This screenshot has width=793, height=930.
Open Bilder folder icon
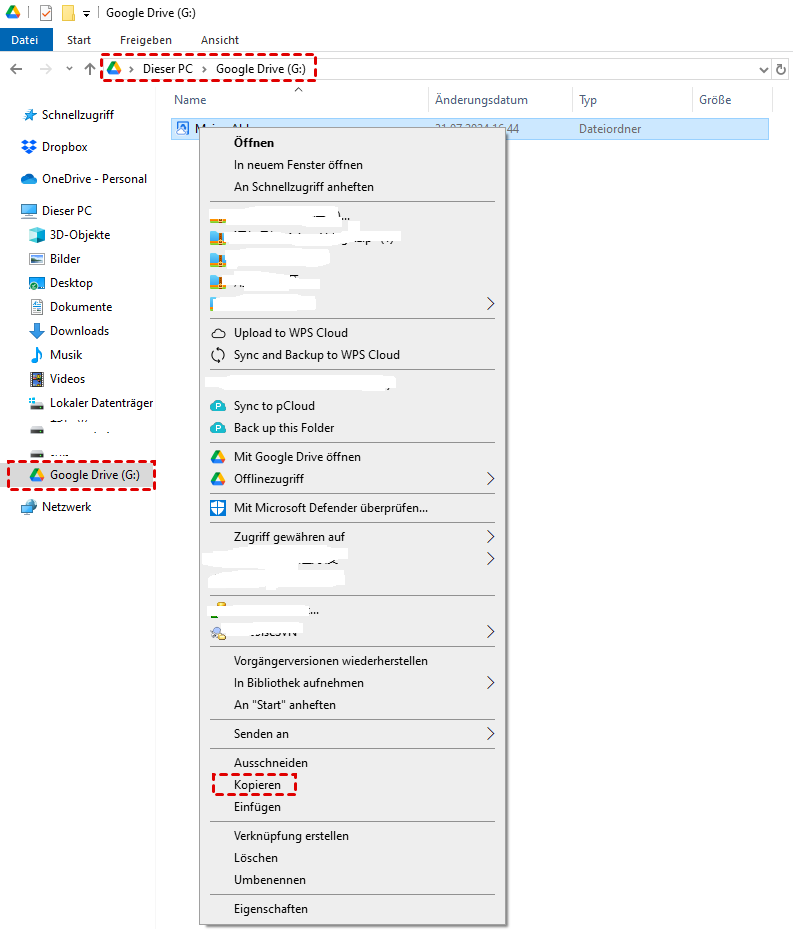[37, 259]
